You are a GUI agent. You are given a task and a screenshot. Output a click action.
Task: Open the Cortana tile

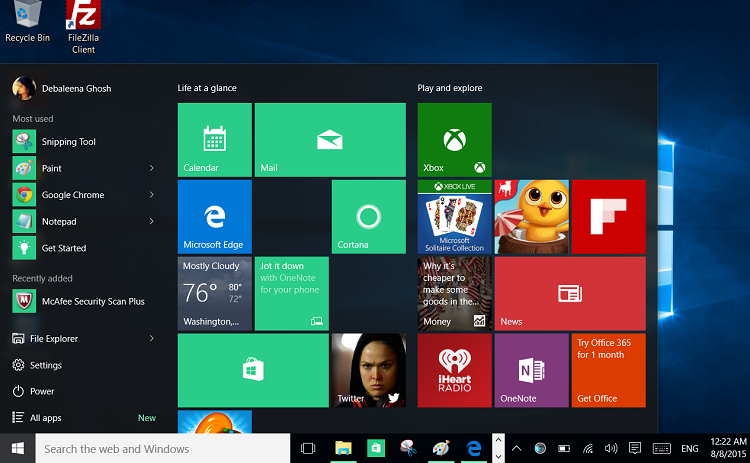(369, 217)
